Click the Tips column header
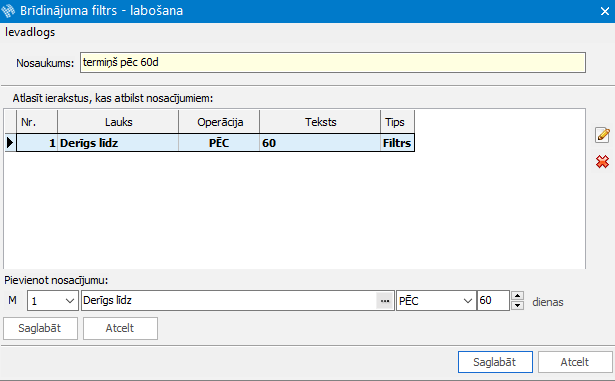This screenshot has height=381, width=615. (397, 122)
